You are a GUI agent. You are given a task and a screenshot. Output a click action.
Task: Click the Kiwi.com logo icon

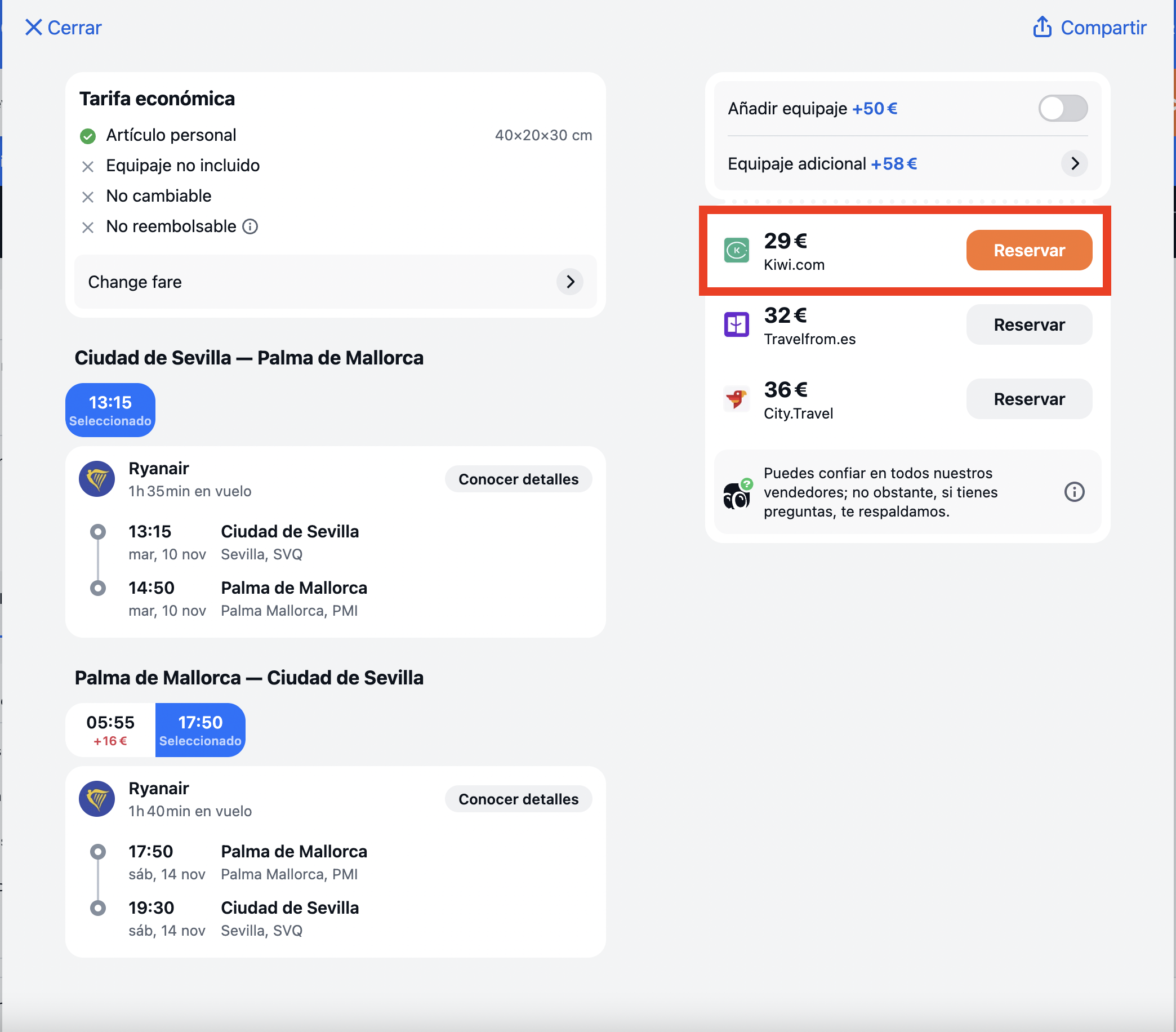pyautogui.click(x=737, y=250)
